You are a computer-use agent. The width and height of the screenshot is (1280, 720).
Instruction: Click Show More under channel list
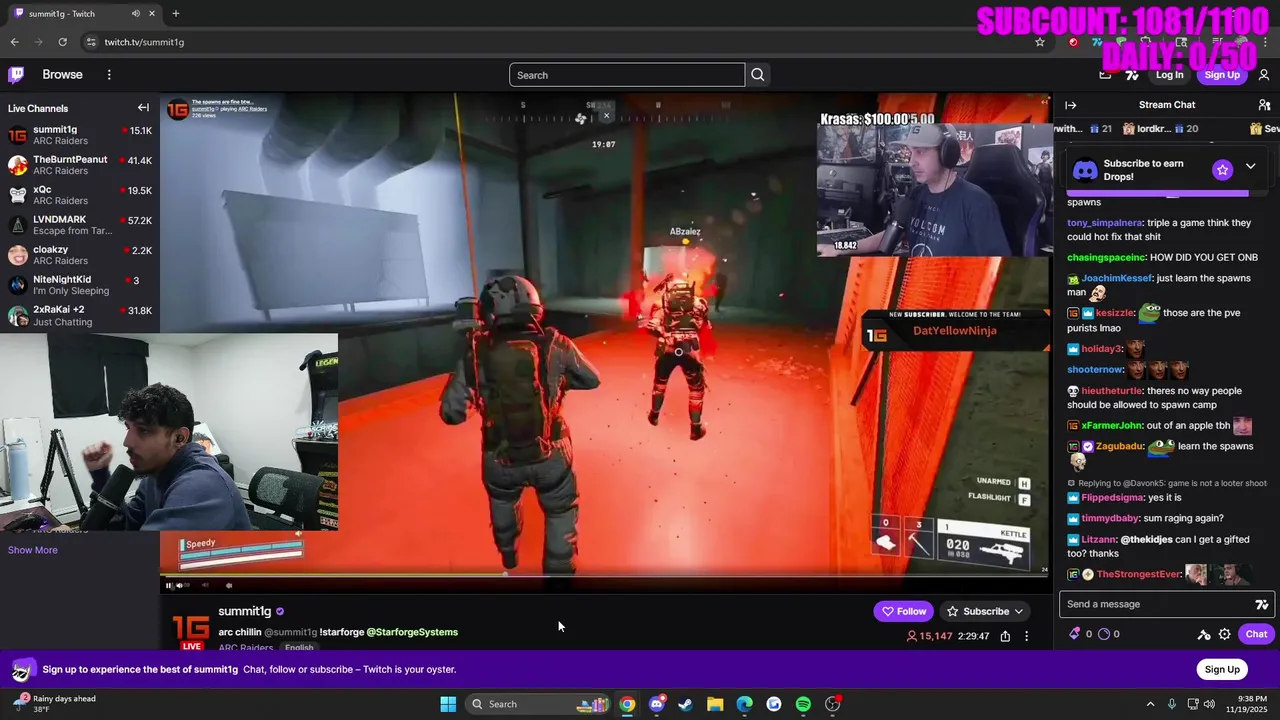coord(33,550)
